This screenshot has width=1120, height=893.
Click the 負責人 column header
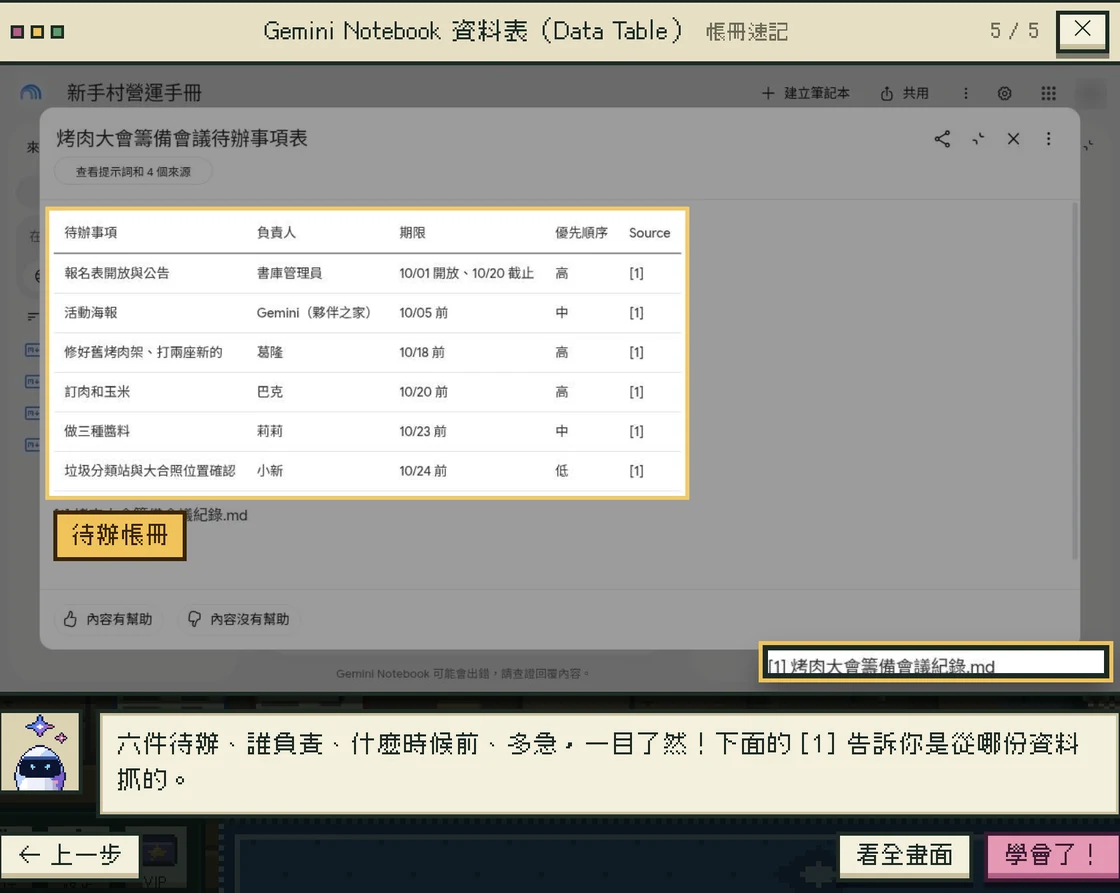coord(276,232)
